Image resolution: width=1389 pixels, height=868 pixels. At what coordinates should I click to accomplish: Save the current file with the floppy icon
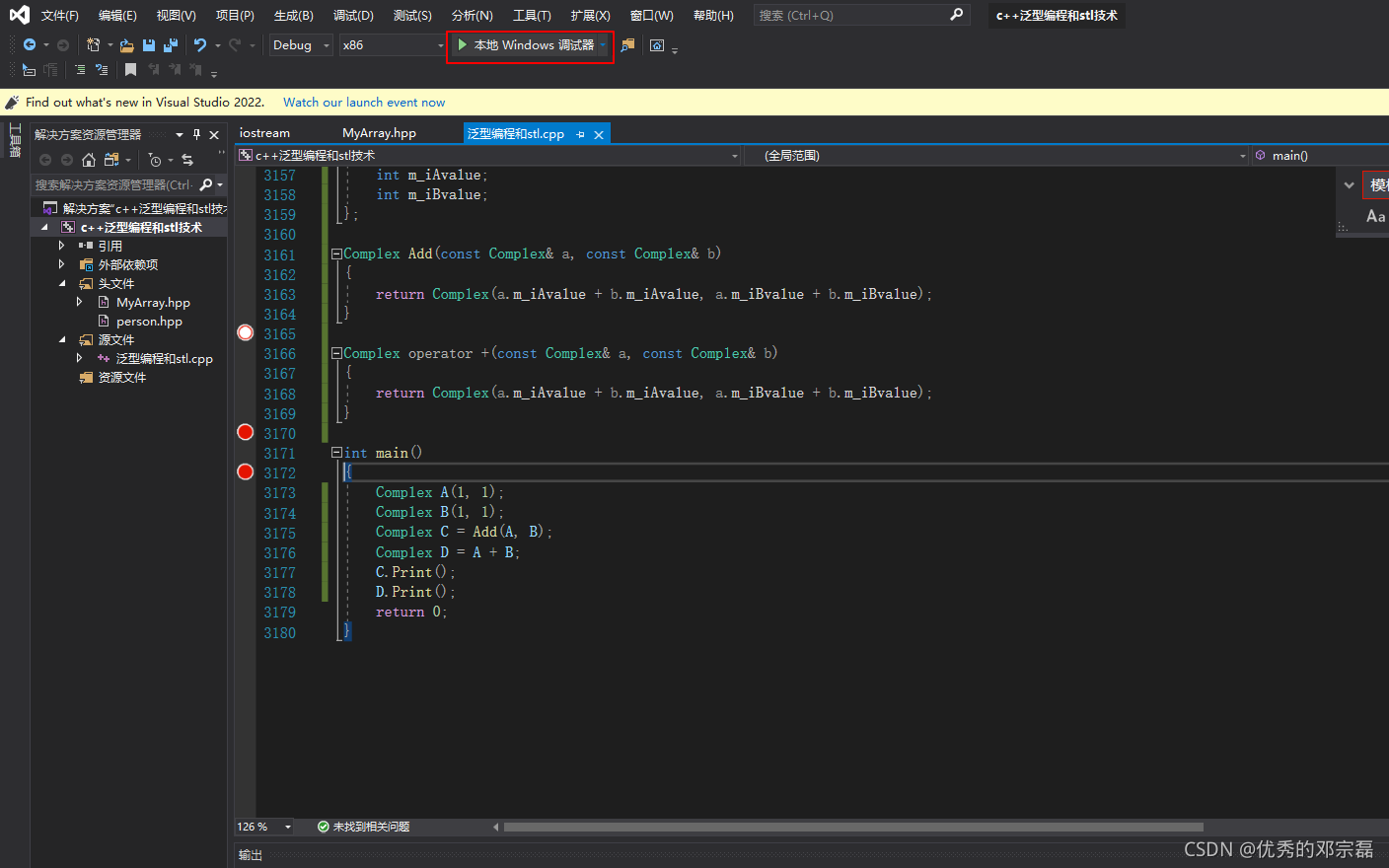[x=149, y=44]
